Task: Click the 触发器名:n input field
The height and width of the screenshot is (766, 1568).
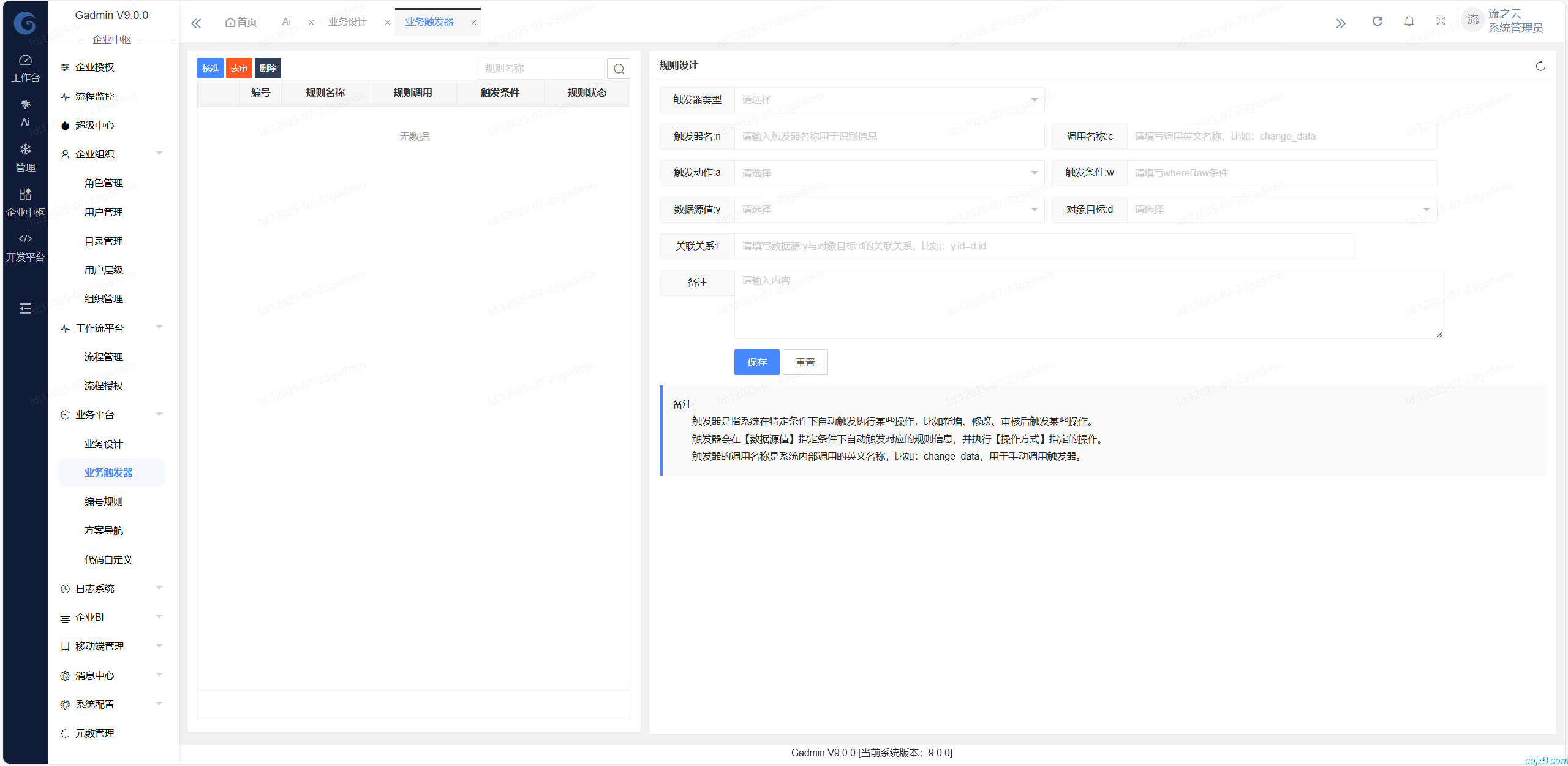Action: point(889,137)
